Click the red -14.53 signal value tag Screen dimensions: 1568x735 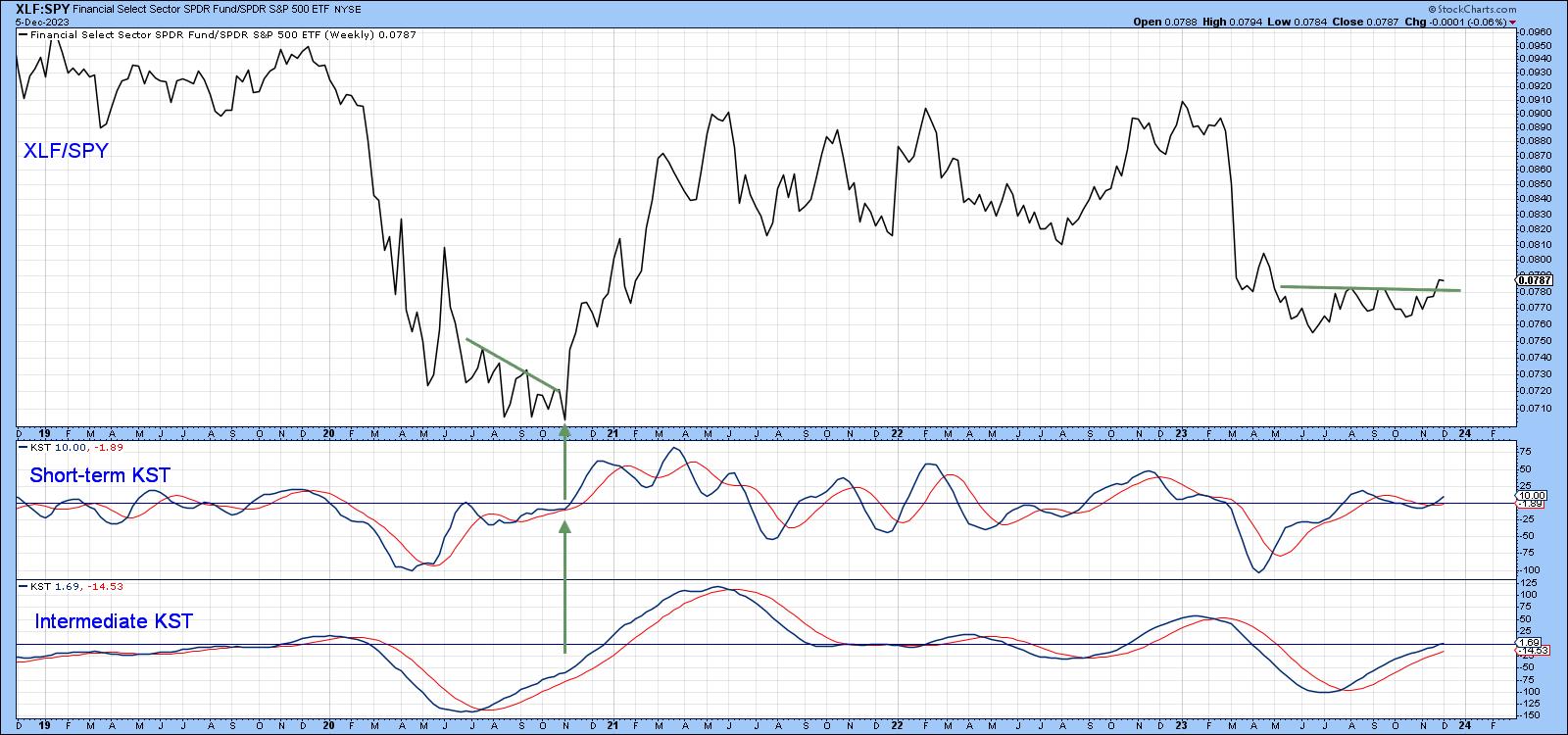(1532, 651)
